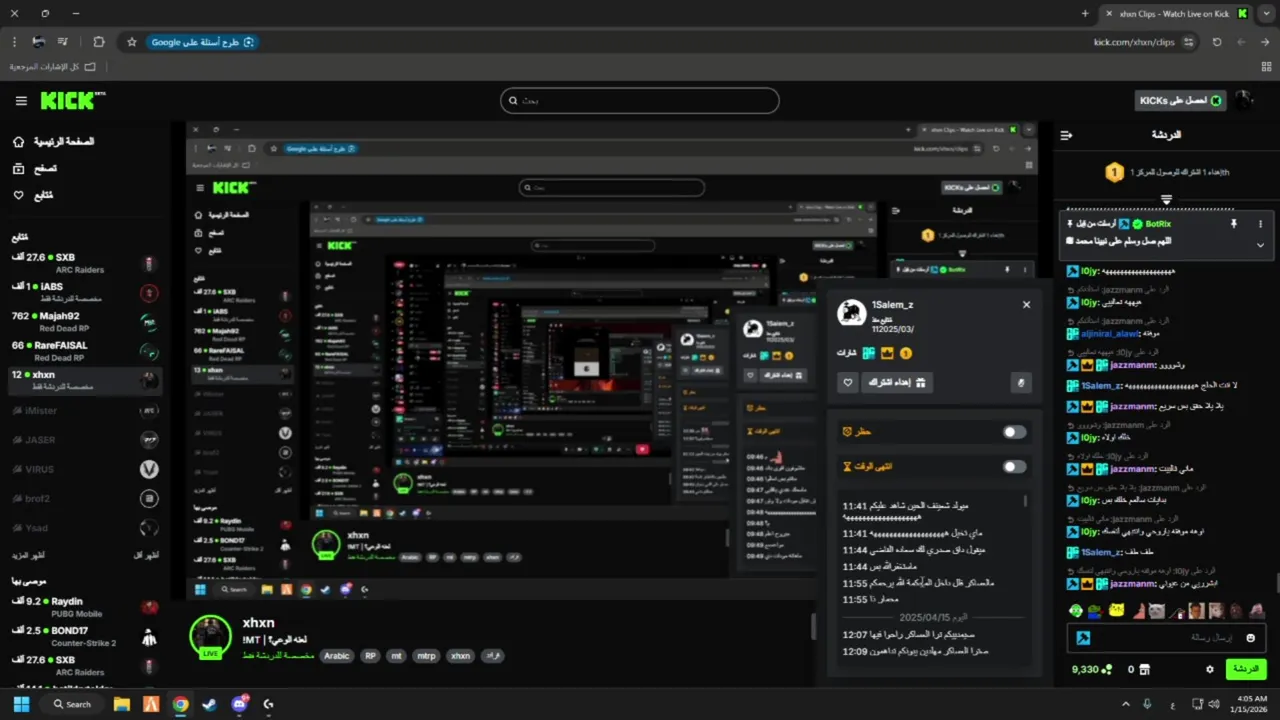Click the green KICK logo

click(x=72, y=100)
